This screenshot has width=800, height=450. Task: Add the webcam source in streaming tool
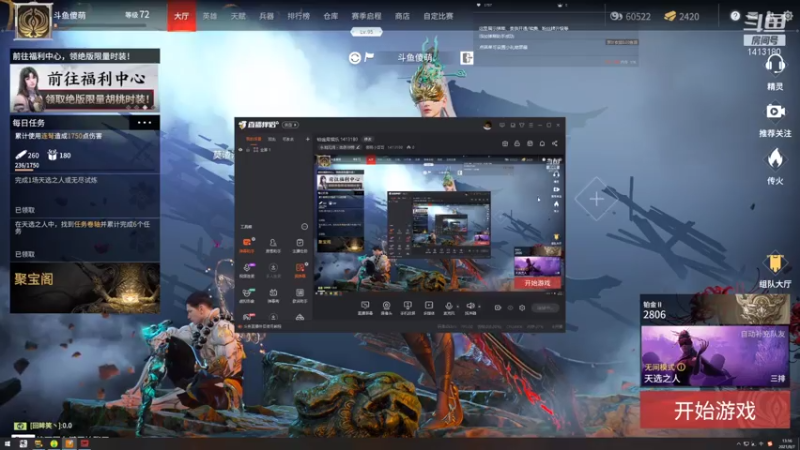[x=386, y=307]
